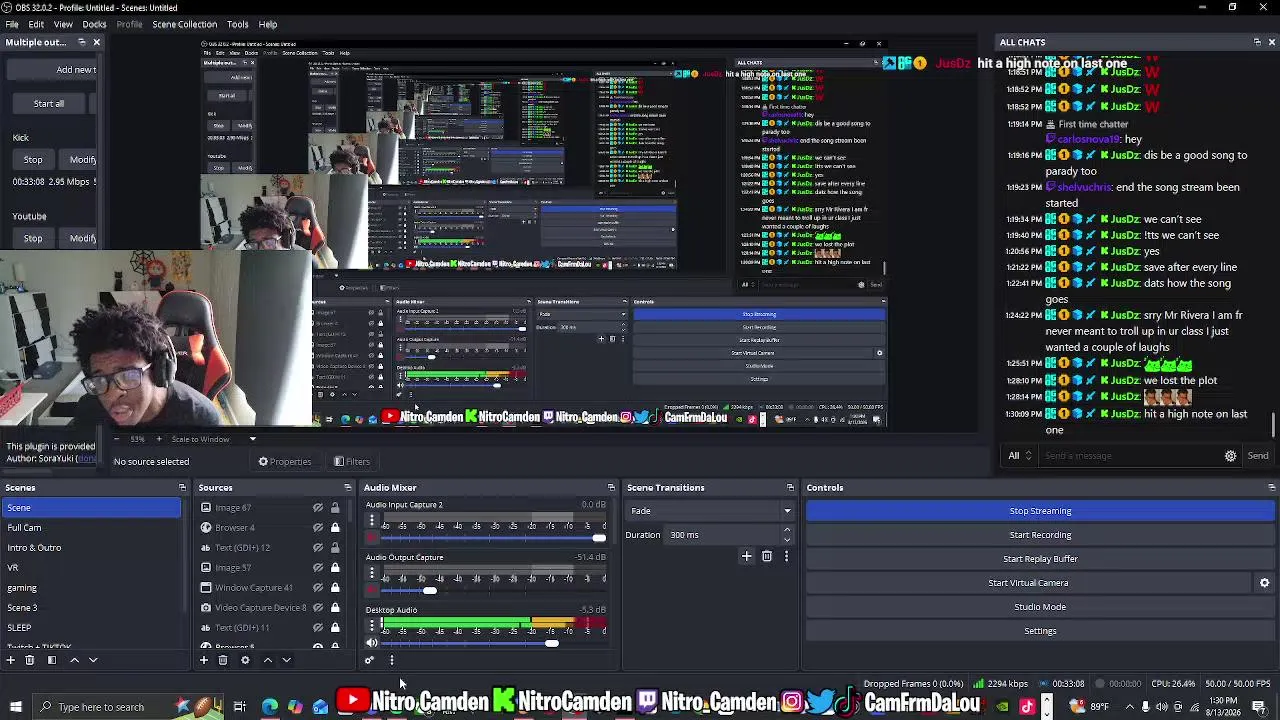Image resolution: width=1280 pixels, height=720 pixels.
Task: Add a new scene with the plus icon
Action: coord(11,660)
